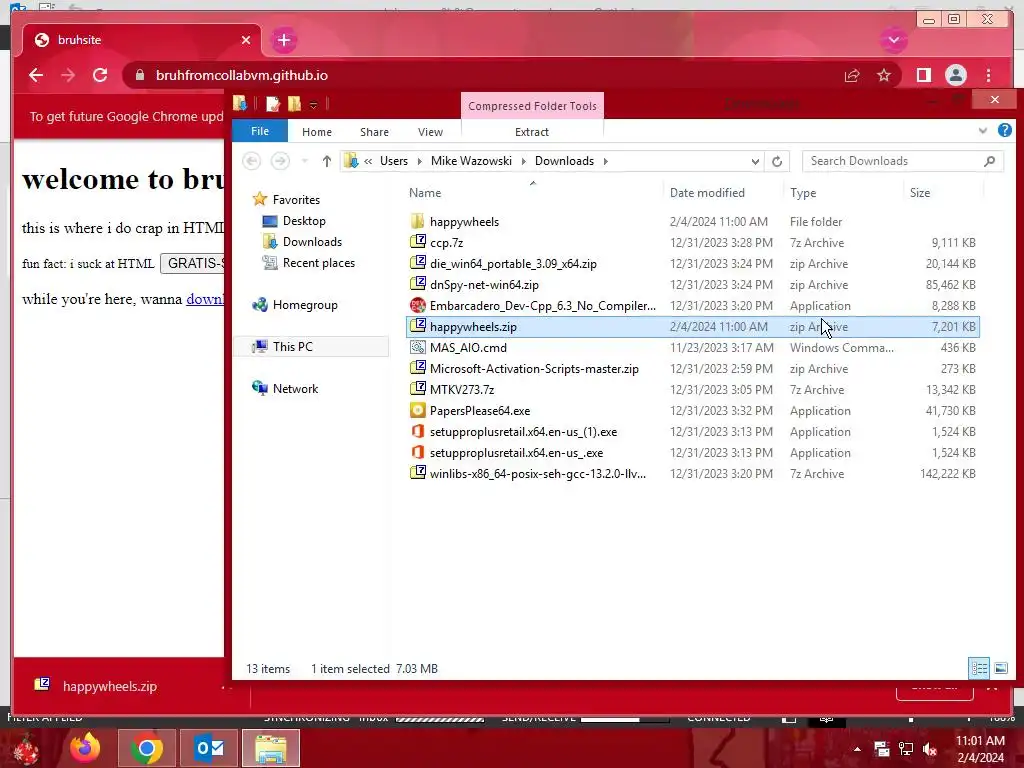Click Mike Wazowski in the breadcrumb
Screen dimensions: 1024x768
click(x=471, y=161)
